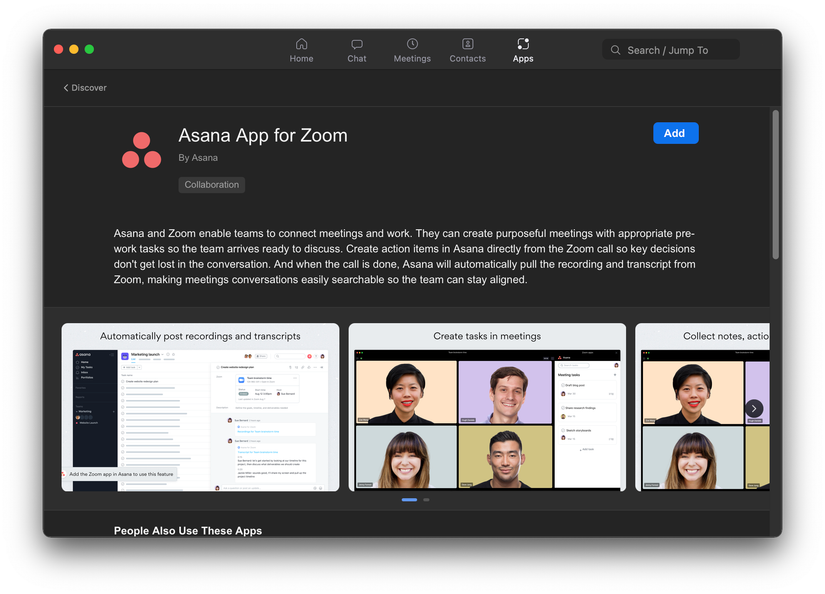Click the People Also Use These Apps heading
The width and height of the screenshot is (825, 594).
point(188,530)
